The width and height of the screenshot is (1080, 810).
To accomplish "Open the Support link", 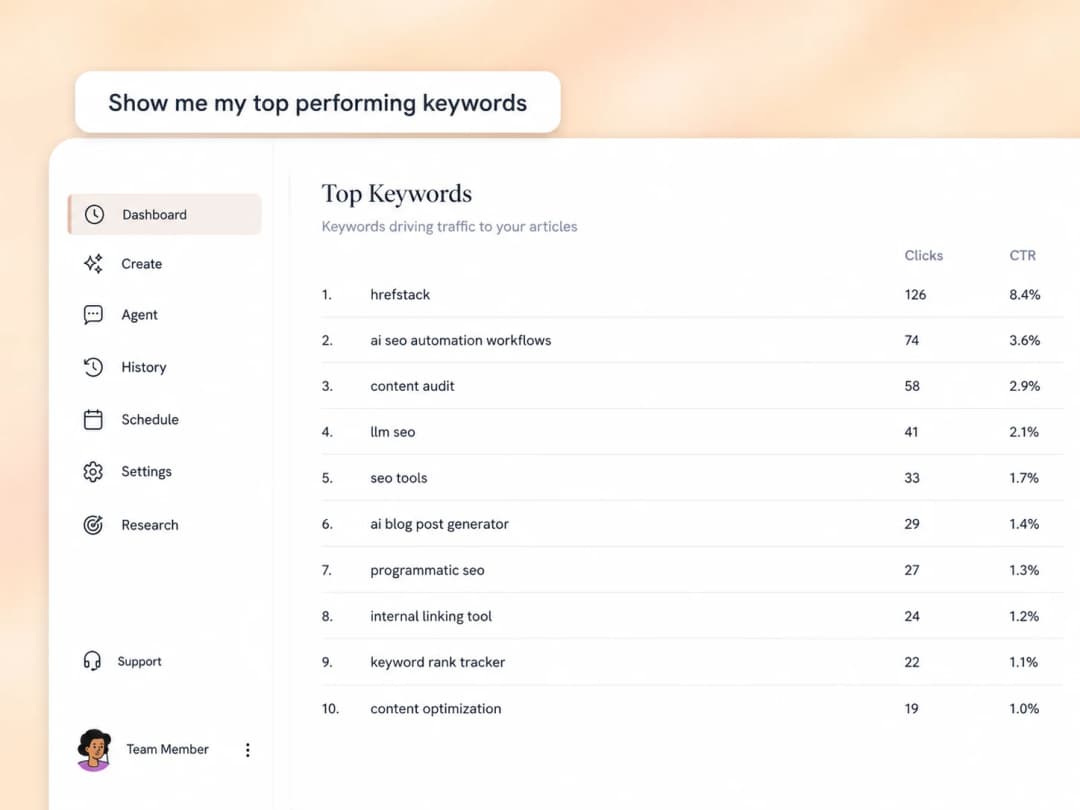I will [x=140, y=661].
